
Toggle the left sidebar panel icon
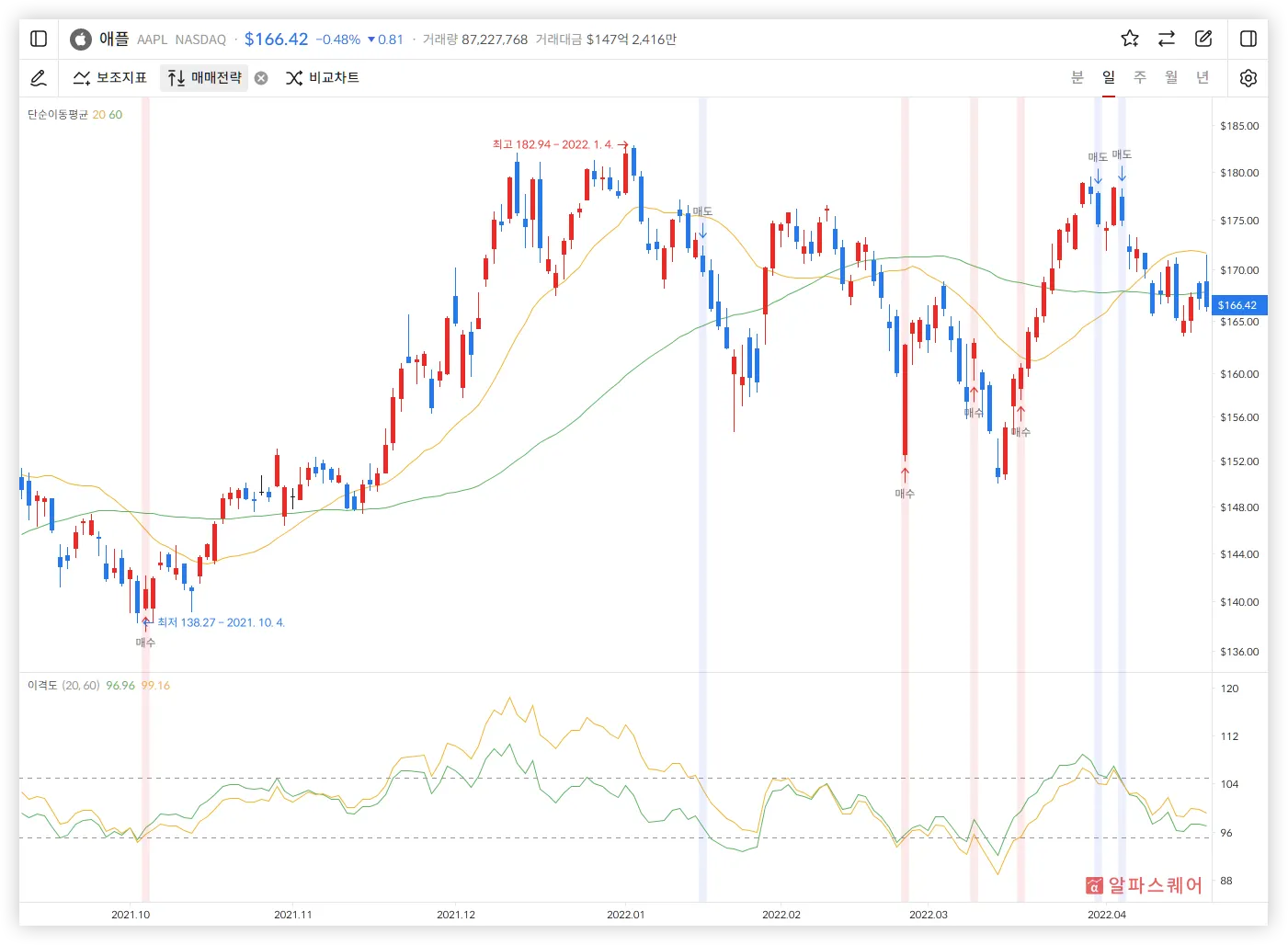point(39,39)
